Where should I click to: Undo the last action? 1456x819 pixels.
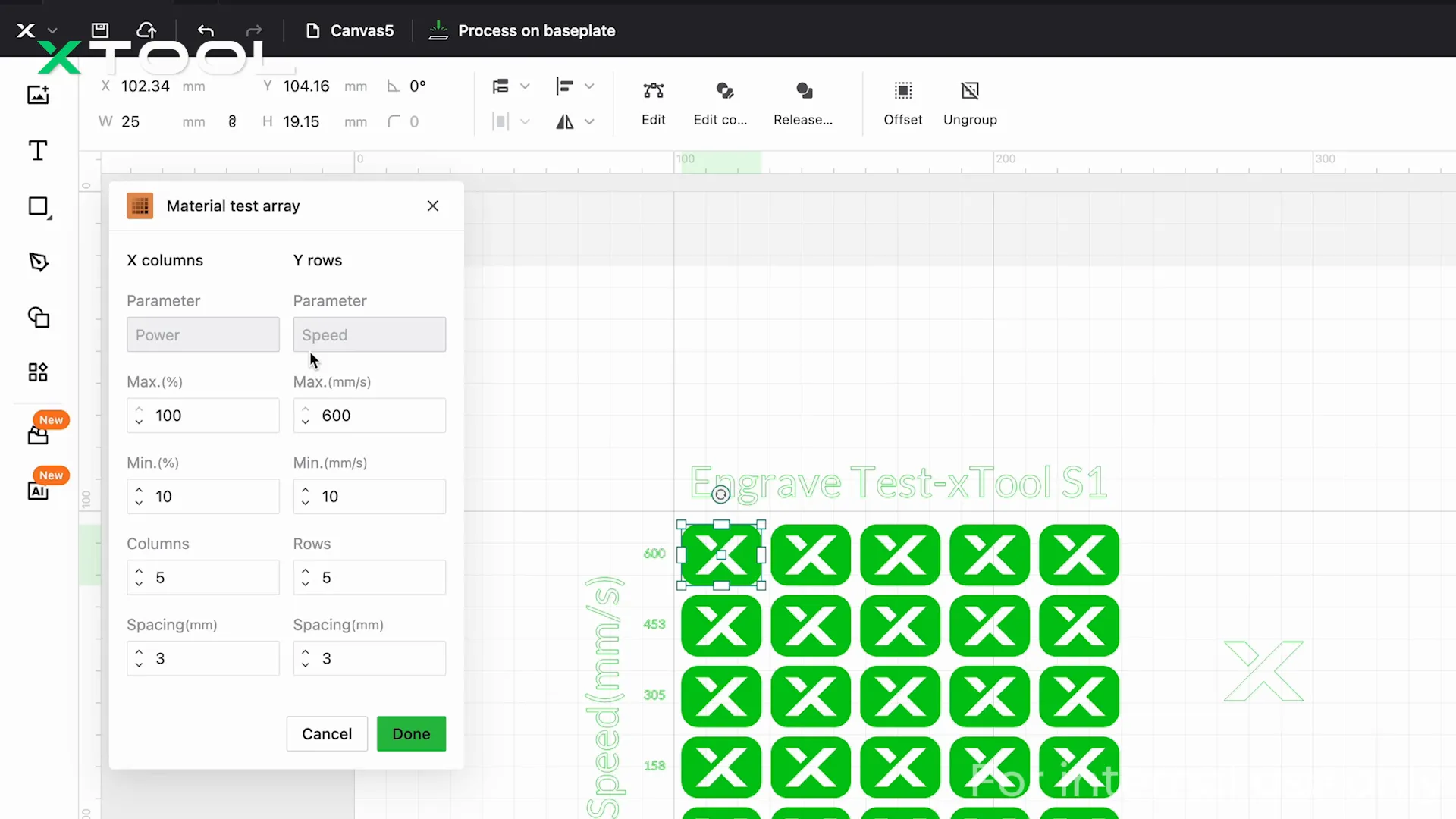[206, 30]
